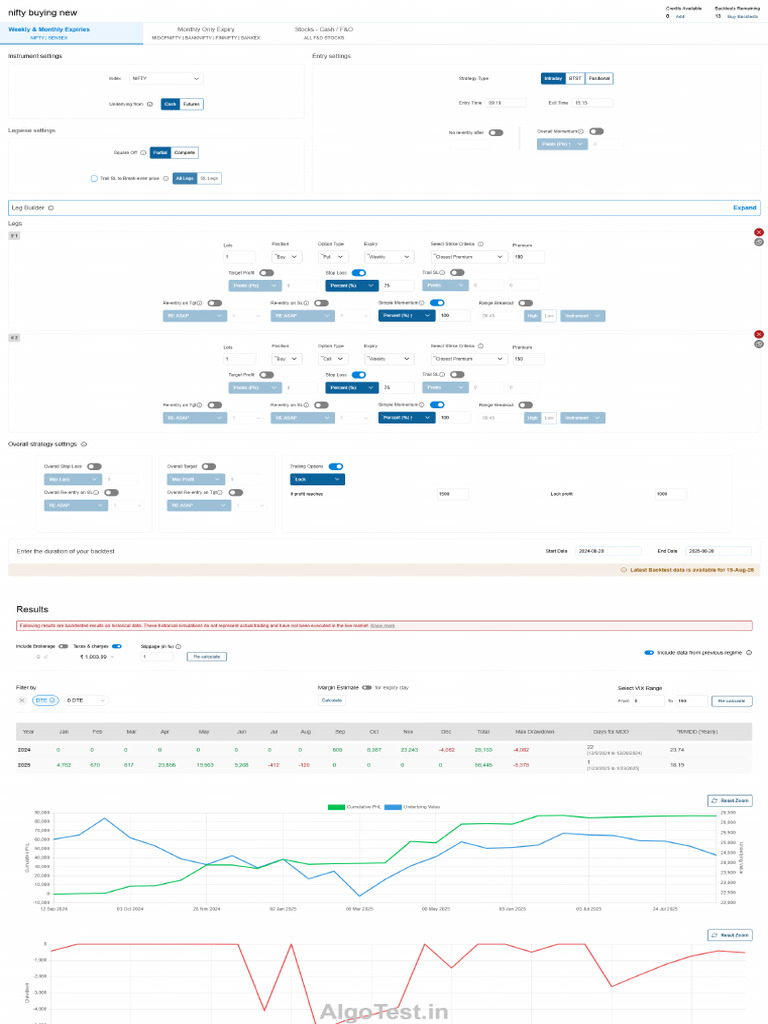The height and width of the screenshot is (1024, 768).
Task: Open info icon next to Leg Builder
Action: [x=51, y=208]
